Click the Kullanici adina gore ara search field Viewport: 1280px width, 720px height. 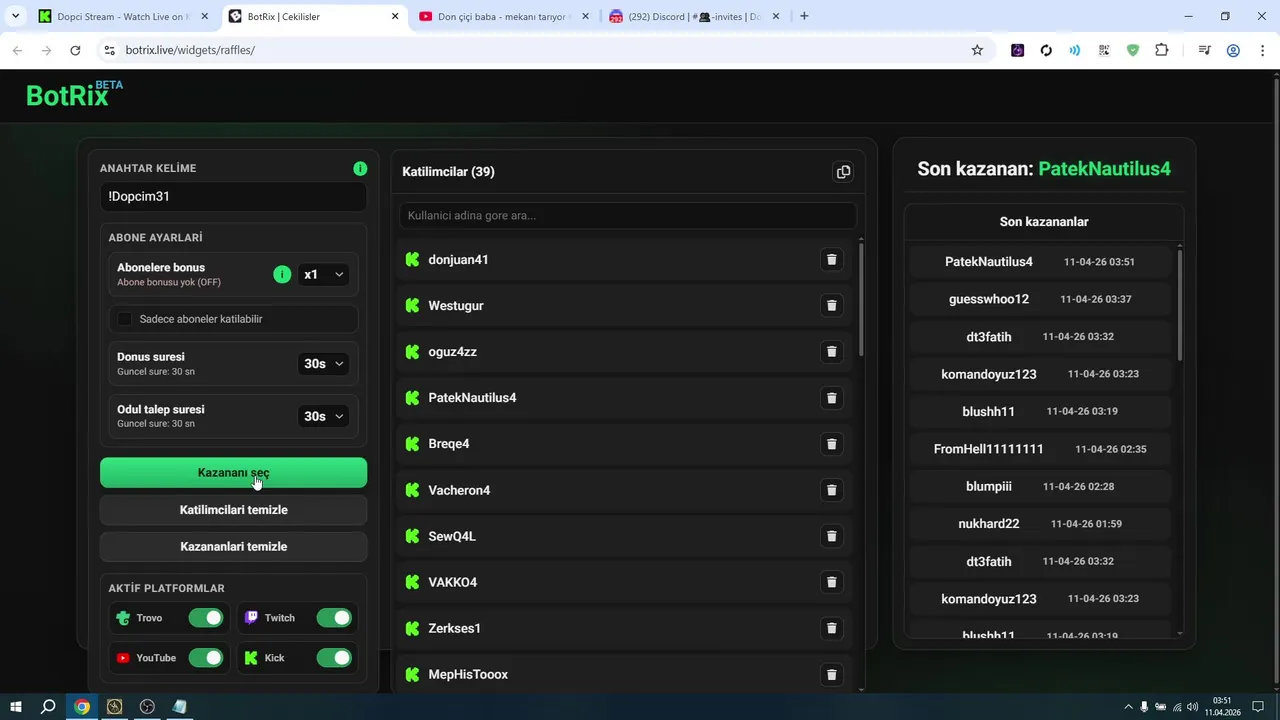[x=627, y=215]
